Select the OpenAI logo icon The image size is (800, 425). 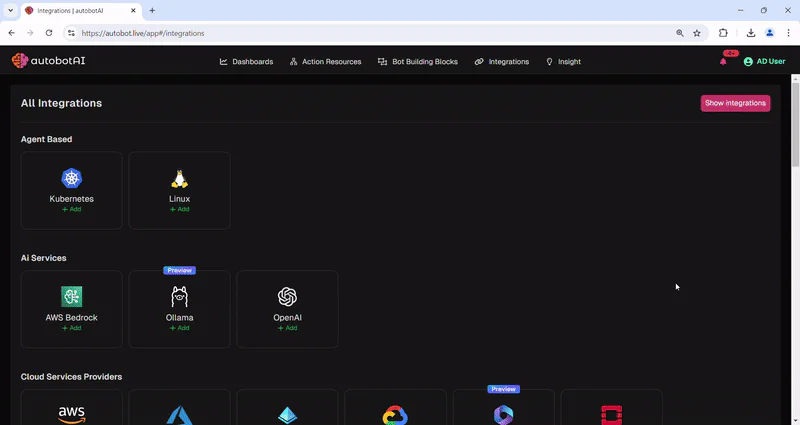click(287, 296)
